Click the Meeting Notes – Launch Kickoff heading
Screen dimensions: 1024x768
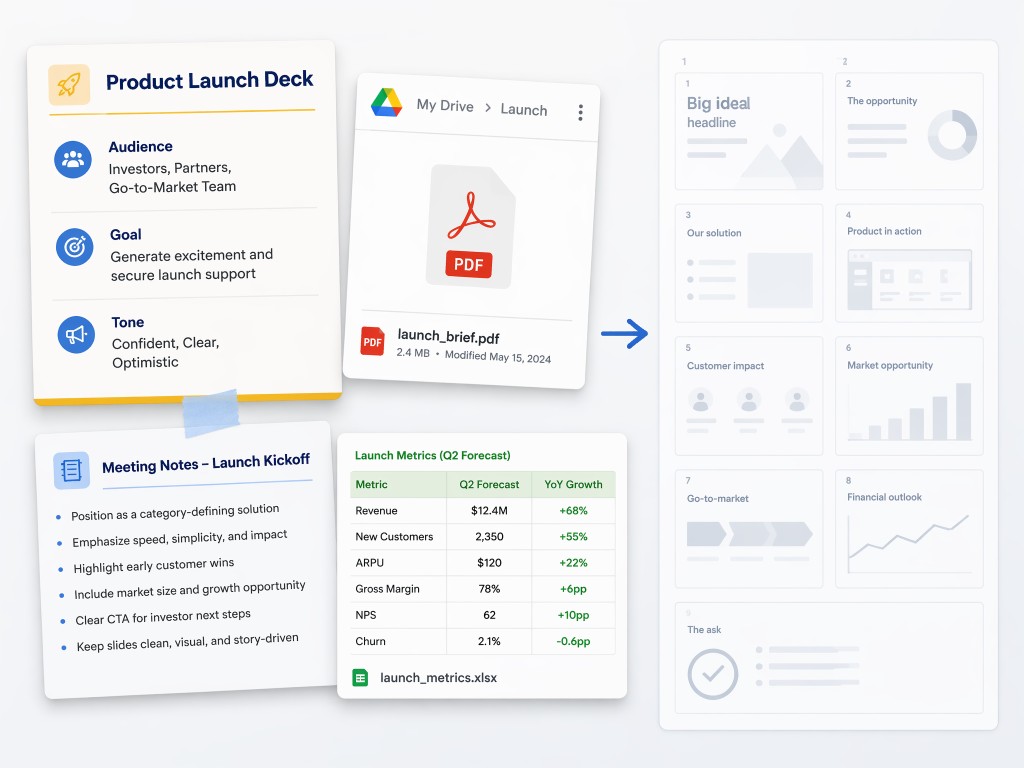point(206,463)
